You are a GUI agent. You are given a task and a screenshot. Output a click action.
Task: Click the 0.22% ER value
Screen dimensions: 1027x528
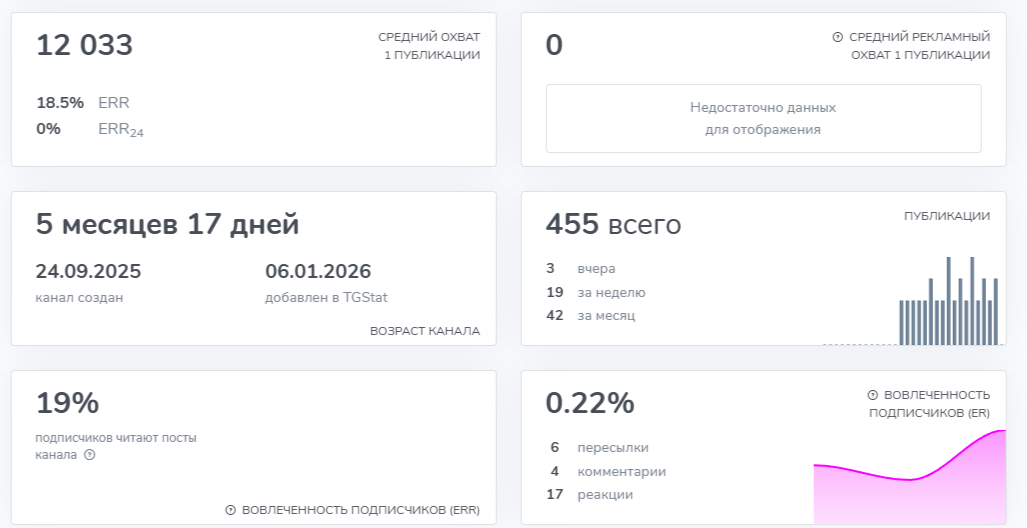tap(590, 403)
